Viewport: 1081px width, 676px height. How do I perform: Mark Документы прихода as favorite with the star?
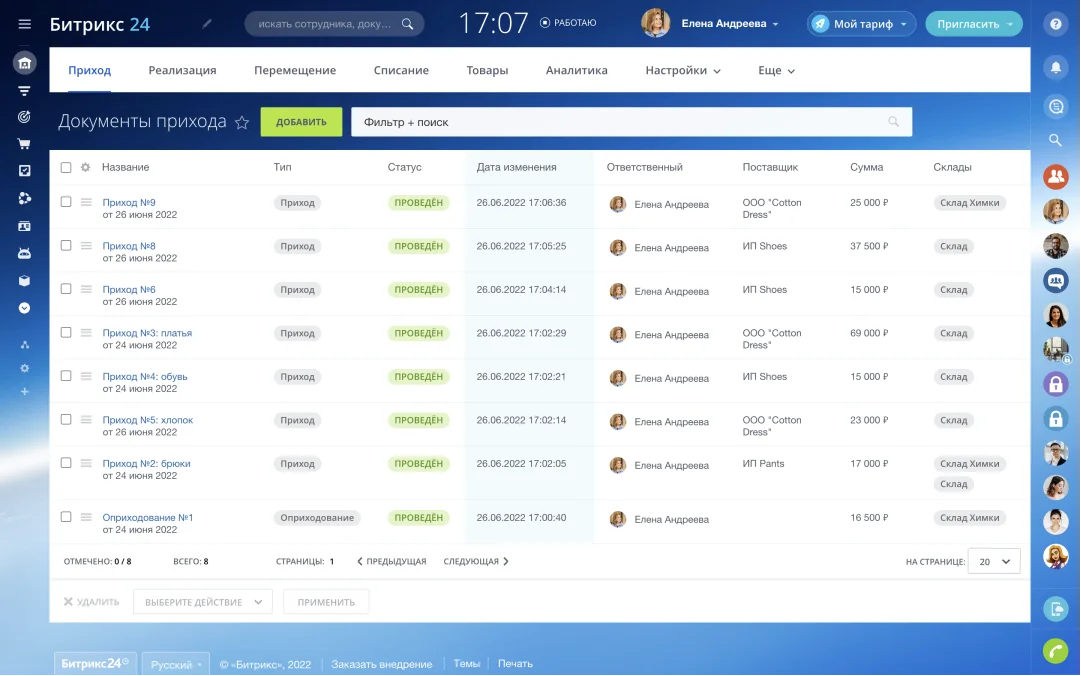pyautogui.click(x=242, y=121)
